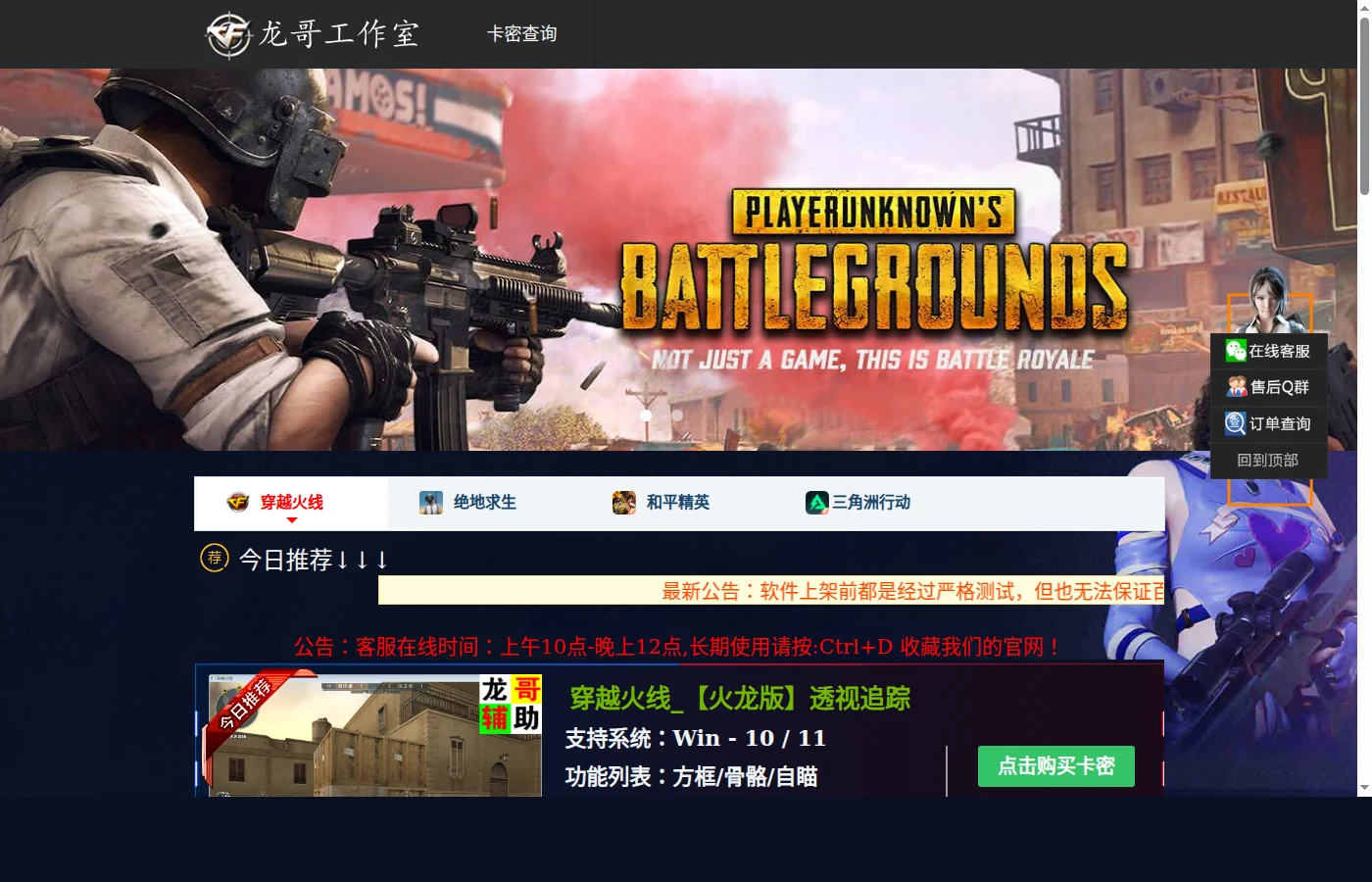
Task: Click the page vertical scrollbar thumb
Action: (1364, 104)
